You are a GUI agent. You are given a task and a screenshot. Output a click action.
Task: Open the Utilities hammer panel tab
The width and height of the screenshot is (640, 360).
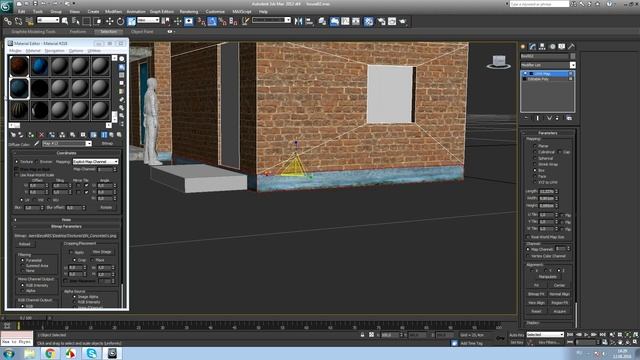tap(571, 47)
